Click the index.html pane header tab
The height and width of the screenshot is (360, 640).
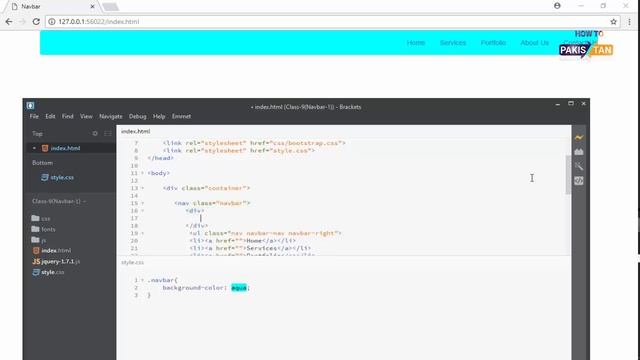click(136, 131)
